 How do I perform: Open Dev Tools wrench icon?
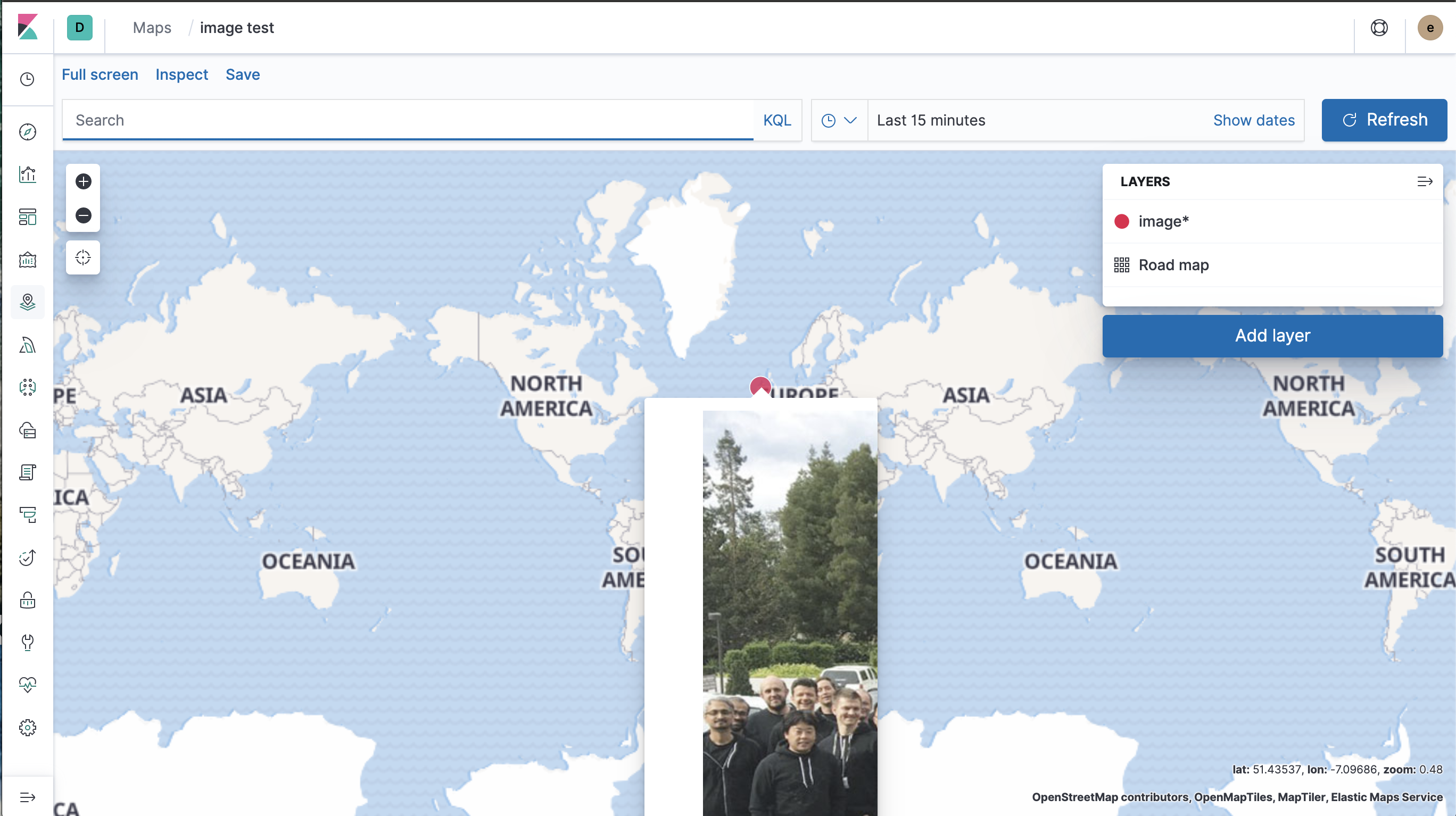click(x=27, y=643)
